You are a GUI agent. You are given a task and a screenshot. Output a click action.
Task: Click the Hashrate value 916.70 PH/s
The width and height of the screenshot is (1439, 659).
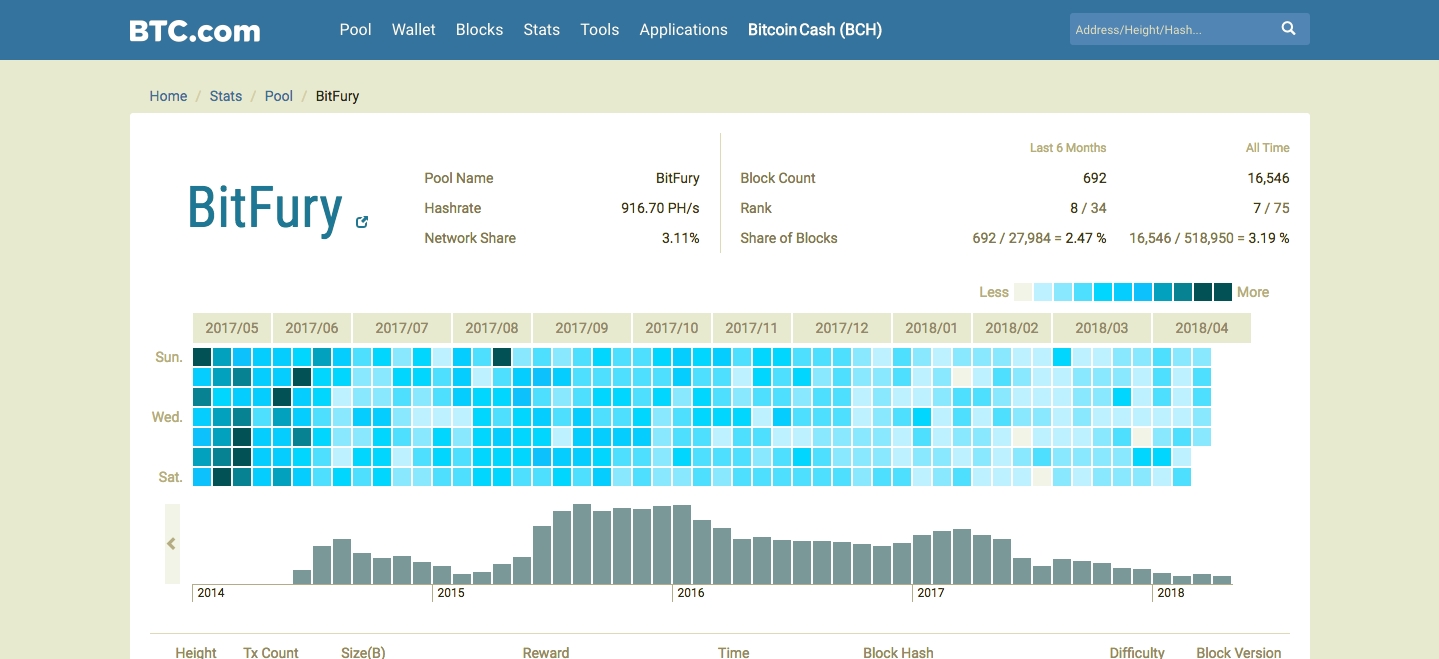coord(660,208)
